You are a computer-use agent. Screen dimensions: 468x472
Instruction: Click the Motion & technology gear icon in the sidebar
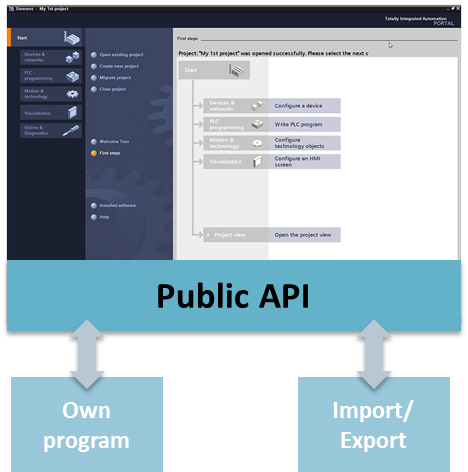coord(72,94)
